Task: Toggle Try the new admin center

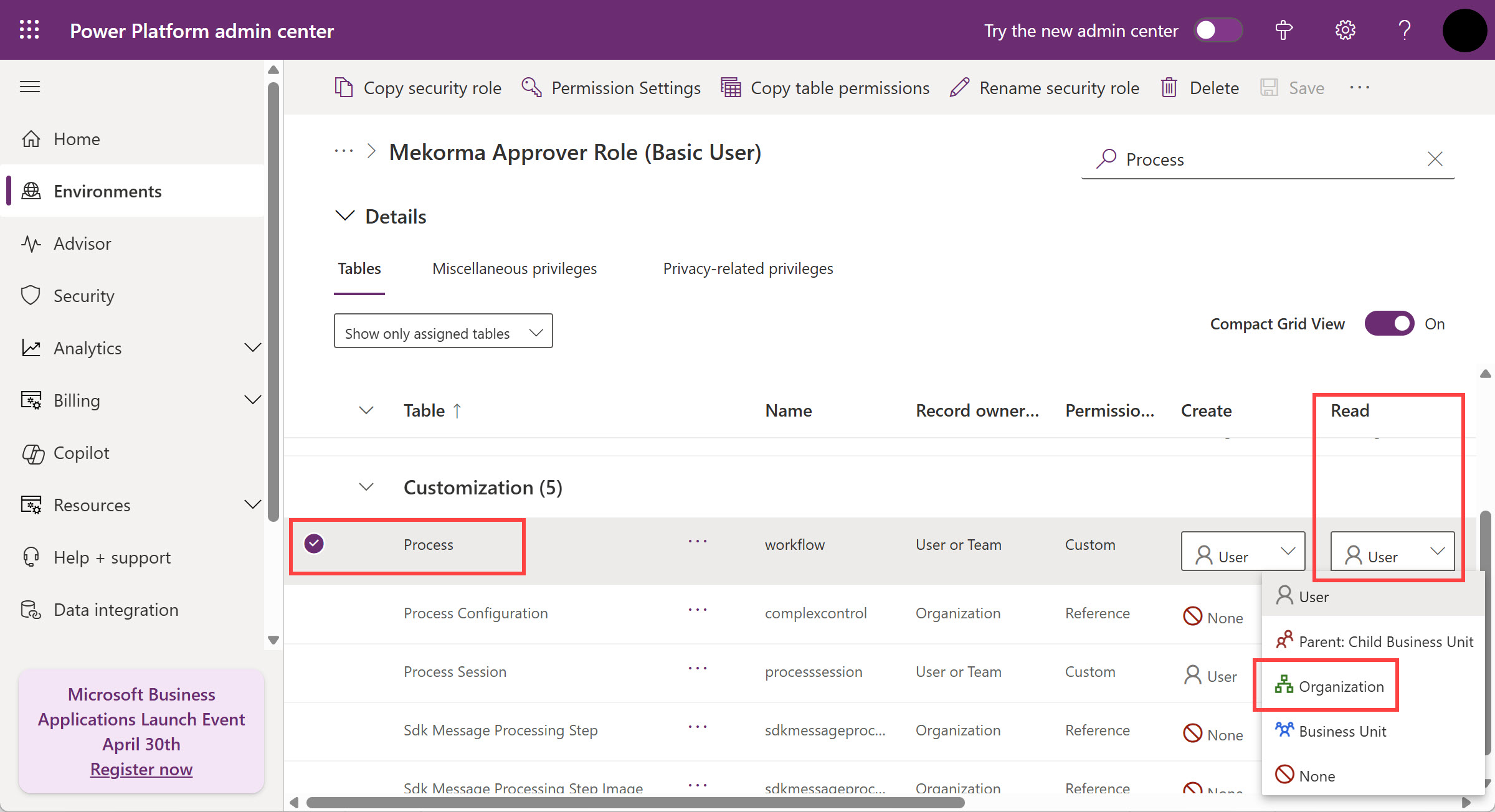Action: coord(1218,30)
